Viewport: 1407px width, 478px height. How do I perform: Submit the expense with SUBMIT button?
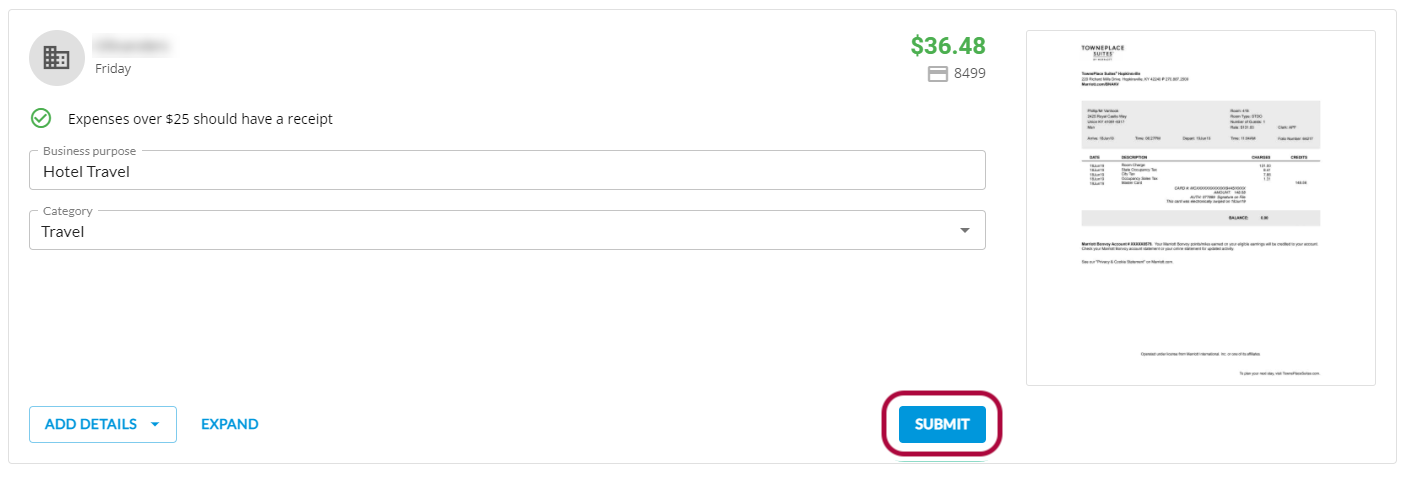pyautogui.click(x=941, y=424)
